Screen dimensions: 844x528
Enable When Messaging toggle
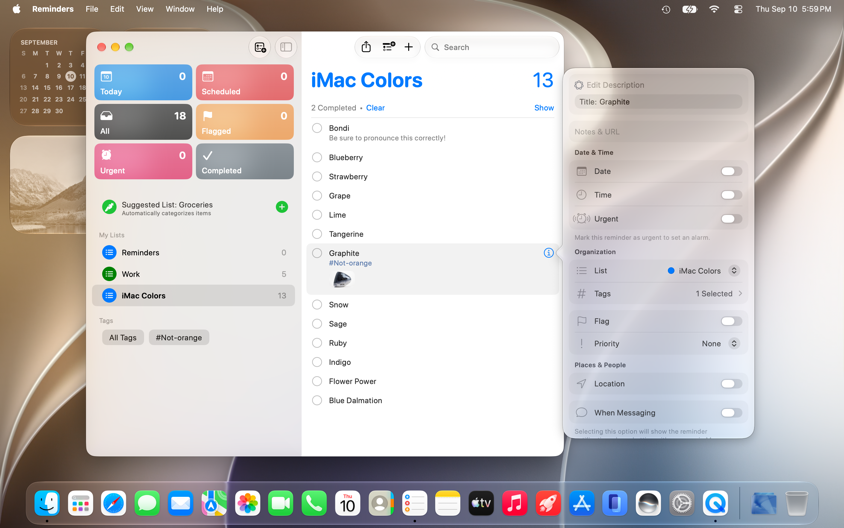(x=731, y=413)
